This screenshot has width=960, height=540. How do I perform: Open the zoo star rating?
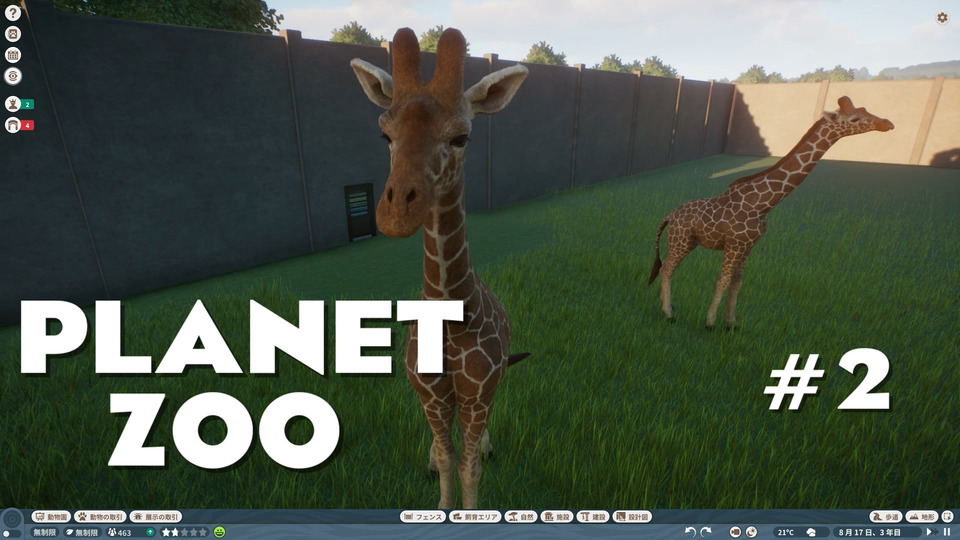(184, 533)
